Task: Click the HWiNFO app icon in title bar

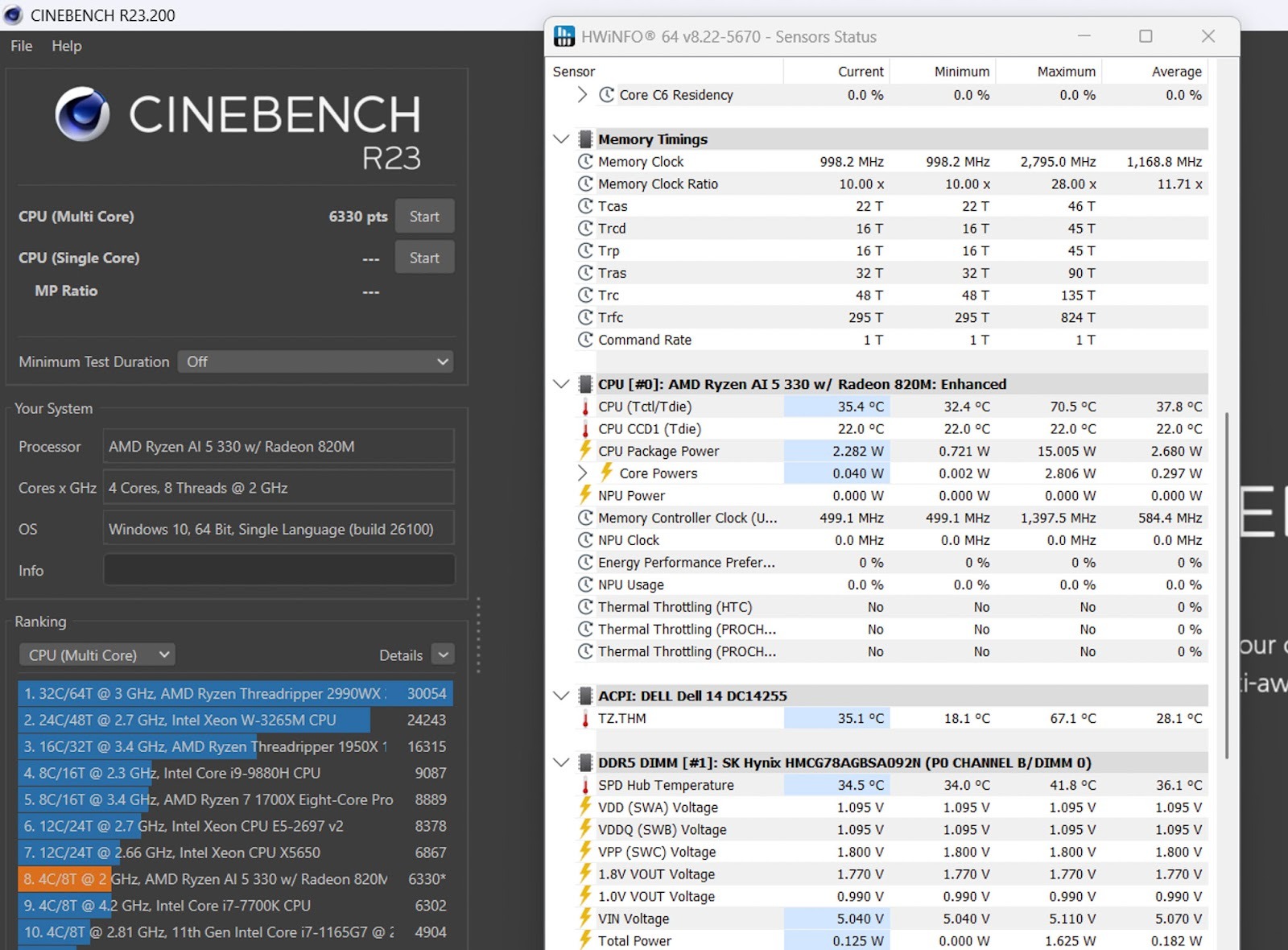Action: [x=564, y=36]
